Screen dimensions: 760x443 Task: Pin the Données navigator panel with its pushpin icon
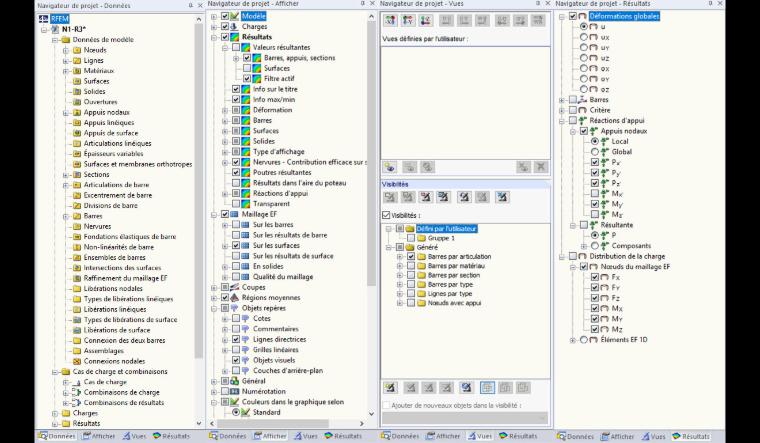[190, 5]
